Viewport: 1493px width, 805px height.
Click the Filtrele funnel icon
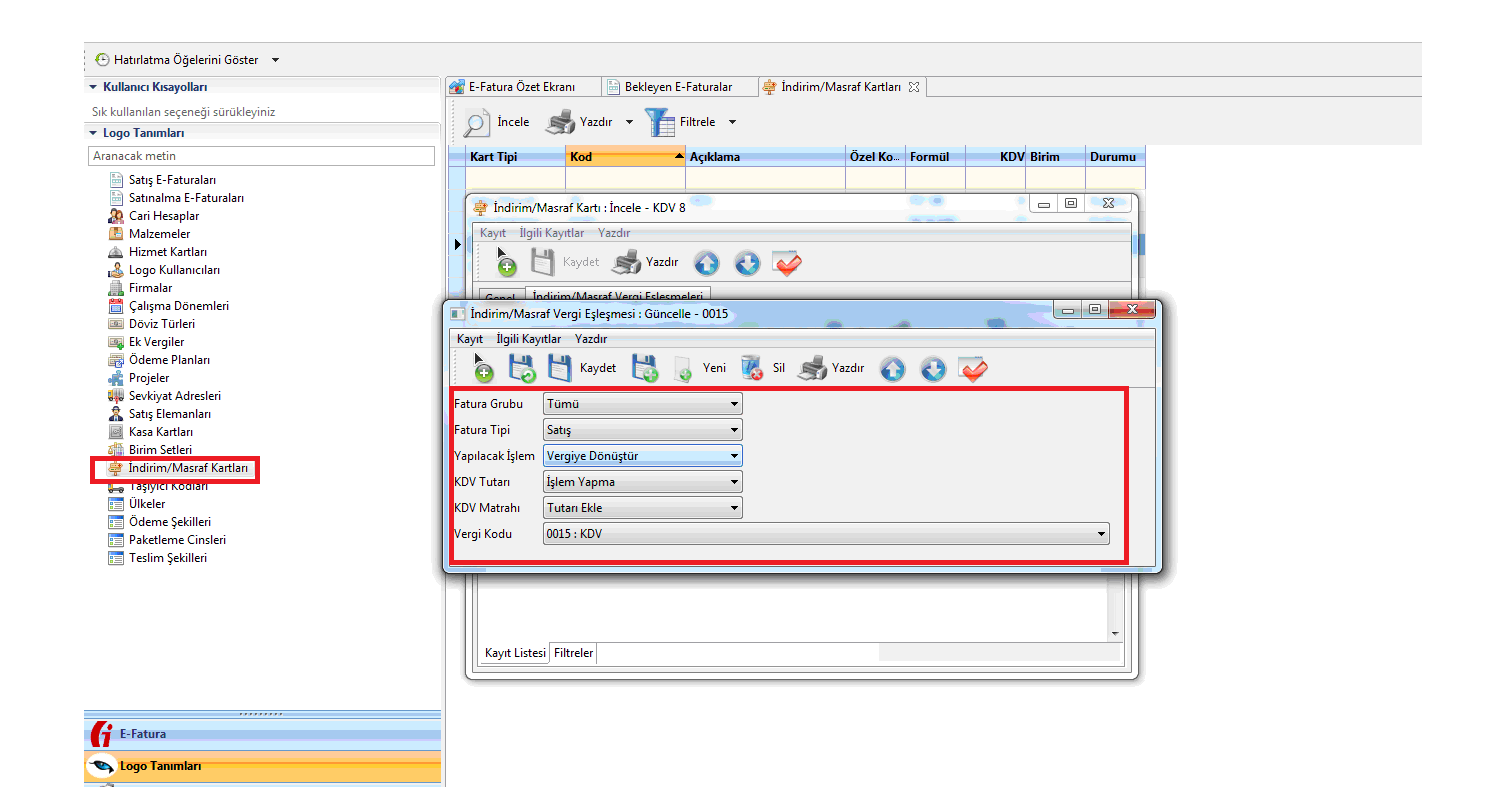click(x=660, y=122)
